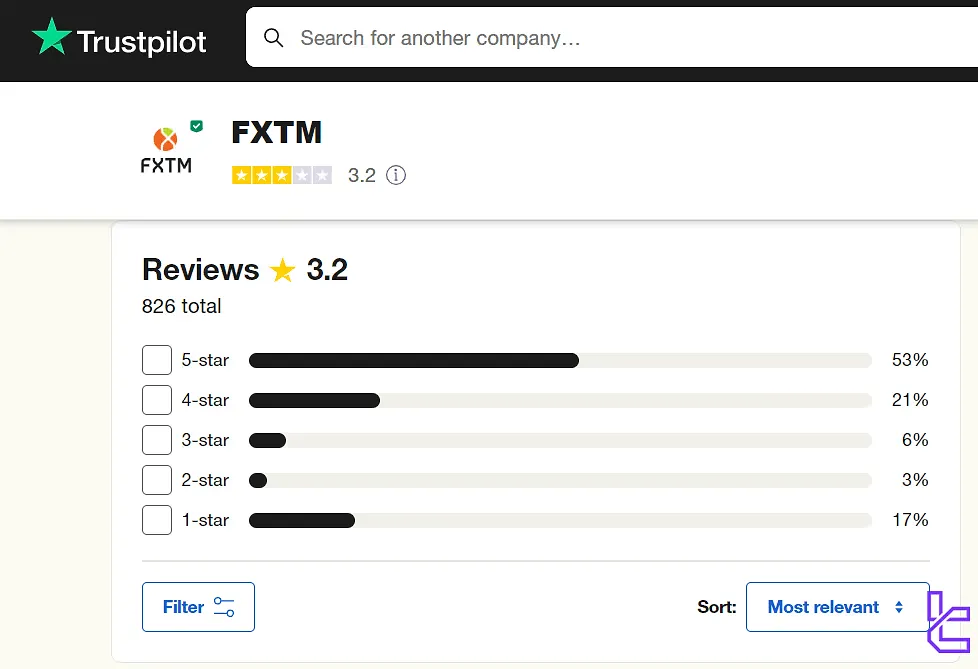Click the Trustpilot wordmark link
The height and width of the screenshot is (669, 978).
coord(141,41)
